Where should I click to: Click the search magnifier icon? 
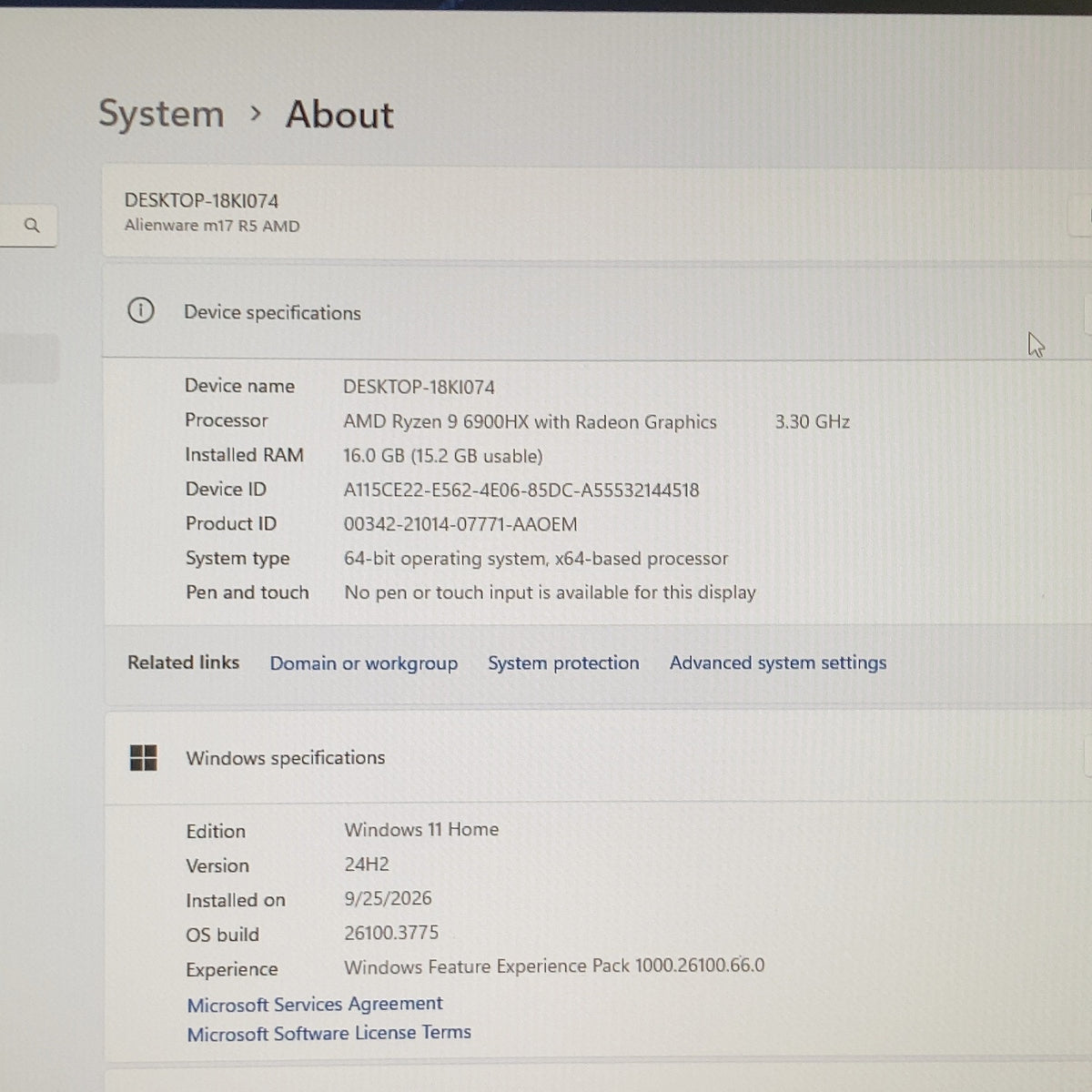coord(32,225)
